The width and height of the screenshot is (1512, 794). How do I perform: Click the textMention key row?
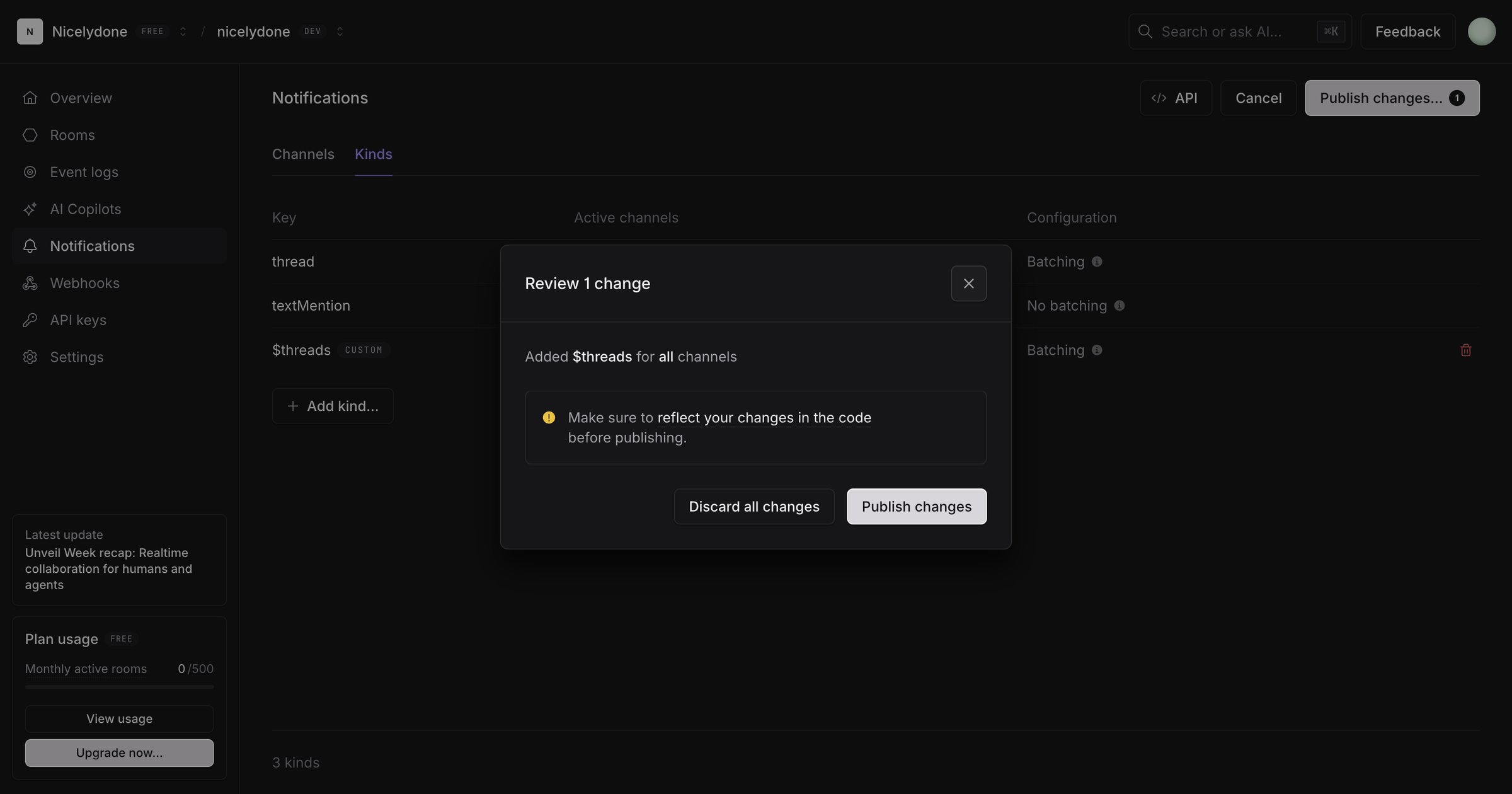click(311, 306)
